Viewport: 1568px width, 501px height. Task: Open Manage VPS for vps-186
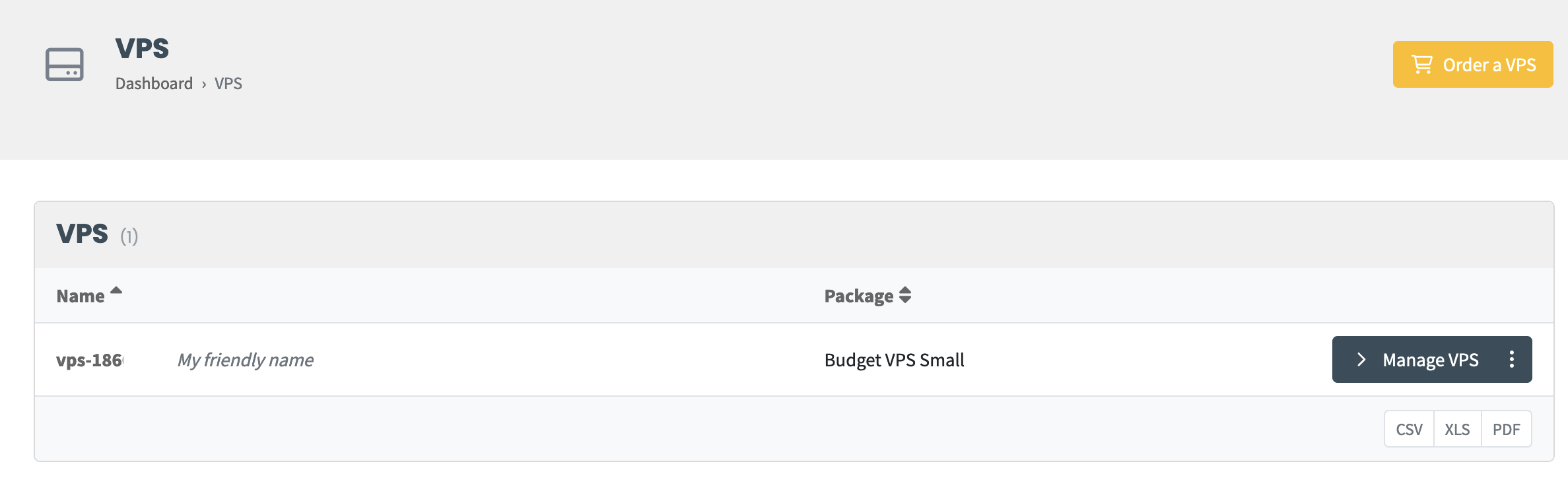click(x=1430, y=360)
